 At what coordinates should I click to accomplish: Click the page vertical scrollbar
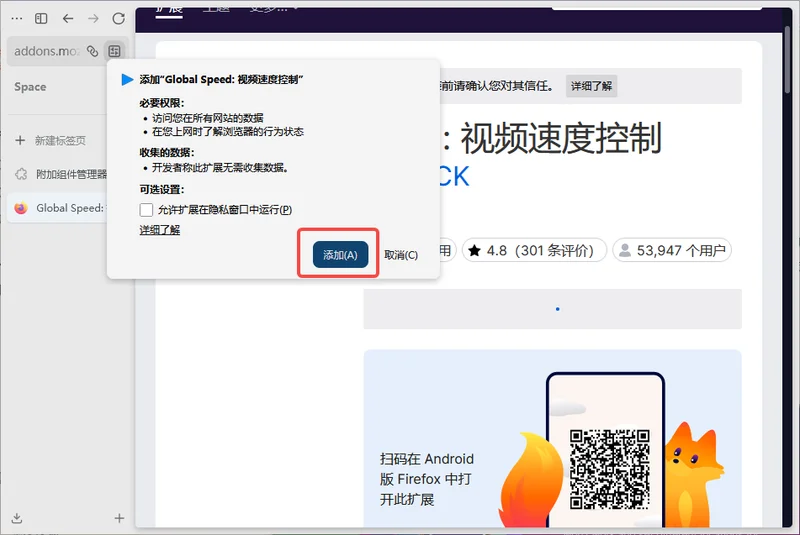788,60
